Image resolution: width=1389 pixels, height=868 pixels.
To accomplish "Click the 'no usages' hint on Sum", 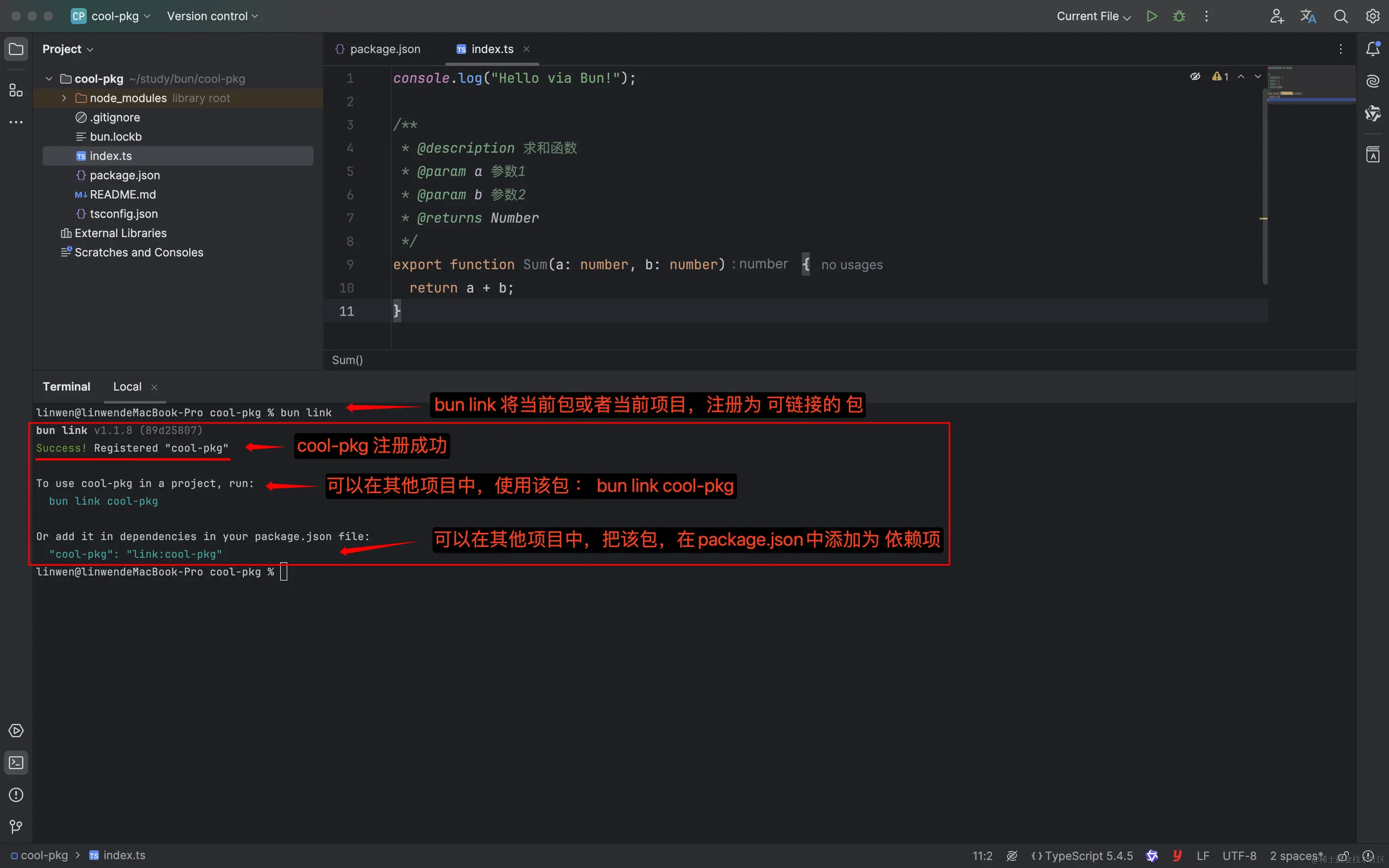I will click(x=852, y=265).
